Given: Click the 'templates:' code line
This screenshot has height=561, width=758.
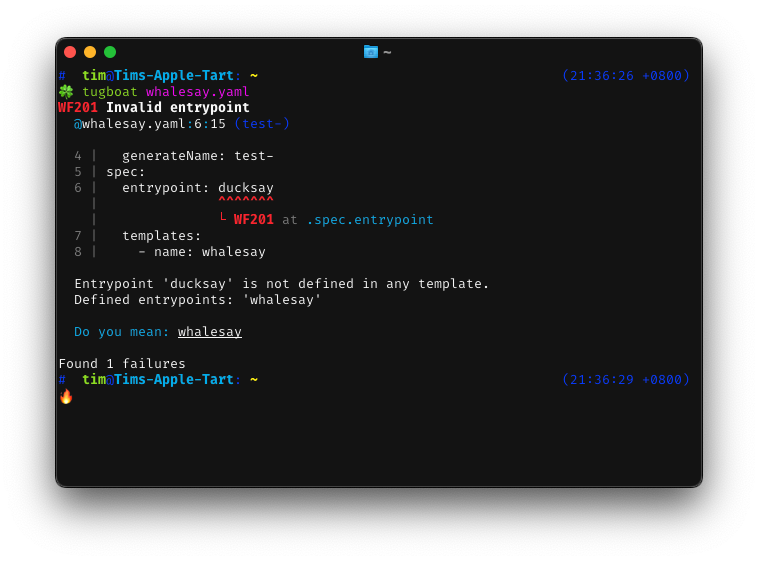Looking at the screenshot, I should click(161, 236).
